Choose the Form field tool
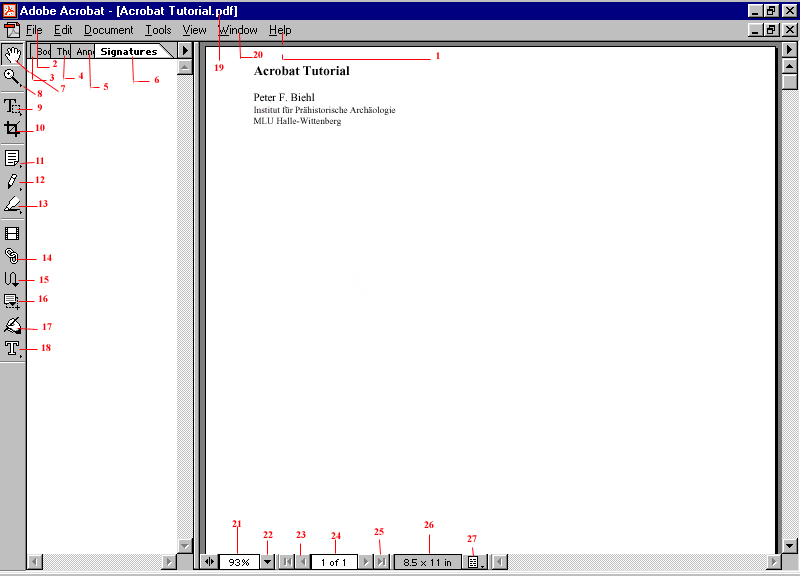 (x=12, y=301)
